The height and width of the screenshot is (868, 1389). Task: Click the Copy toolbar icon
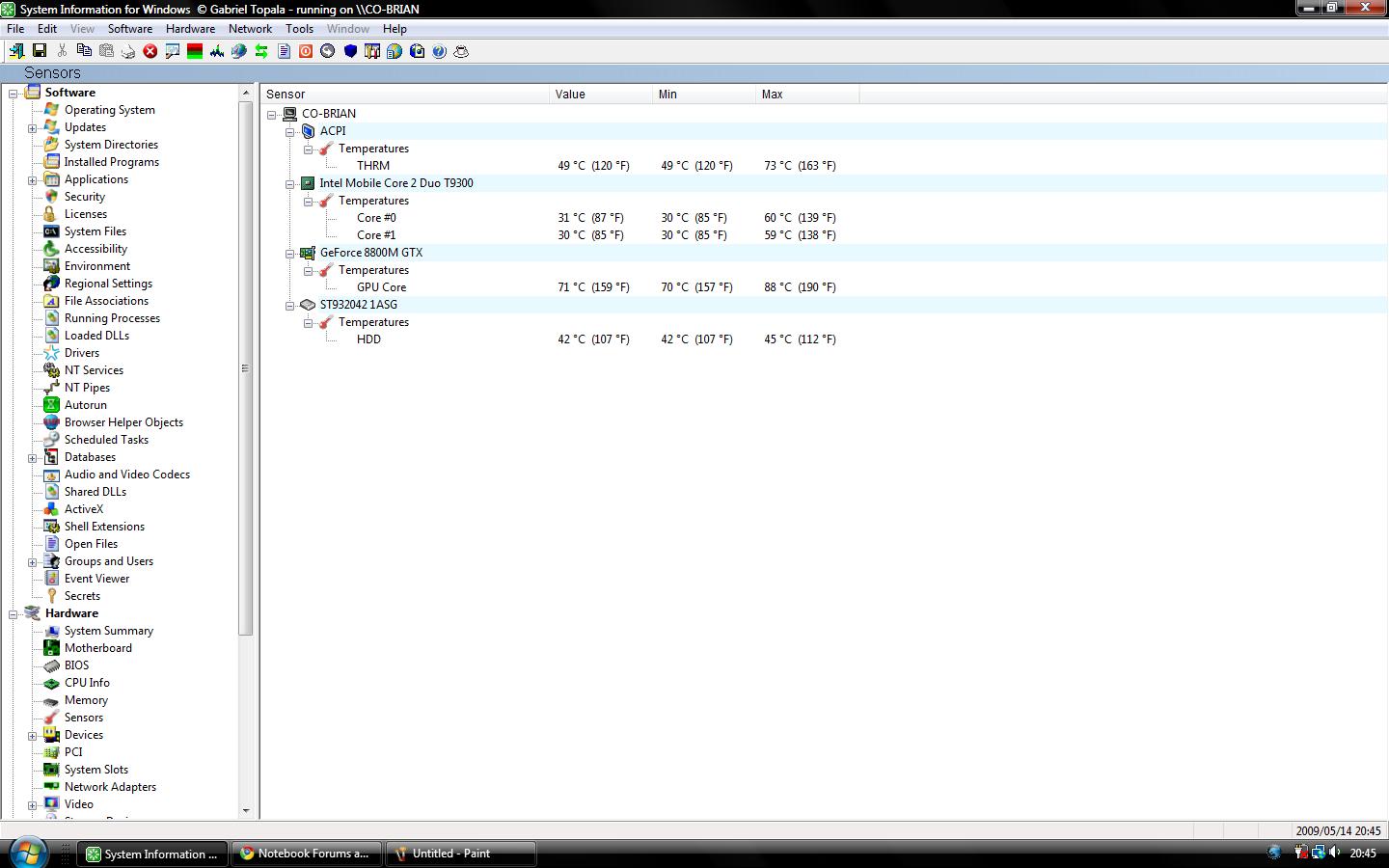(84, 51)
